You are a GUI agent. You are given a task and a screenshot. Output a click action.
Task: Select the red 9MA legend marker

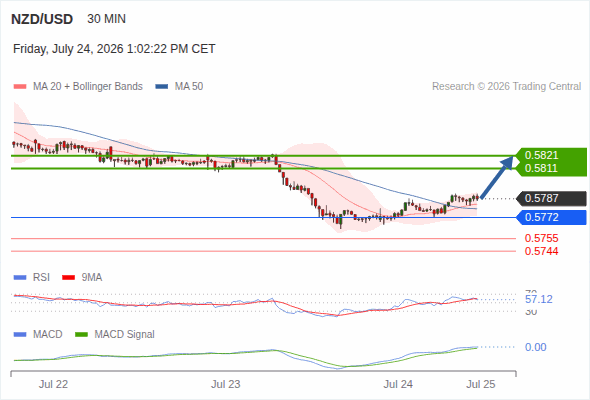68,278
